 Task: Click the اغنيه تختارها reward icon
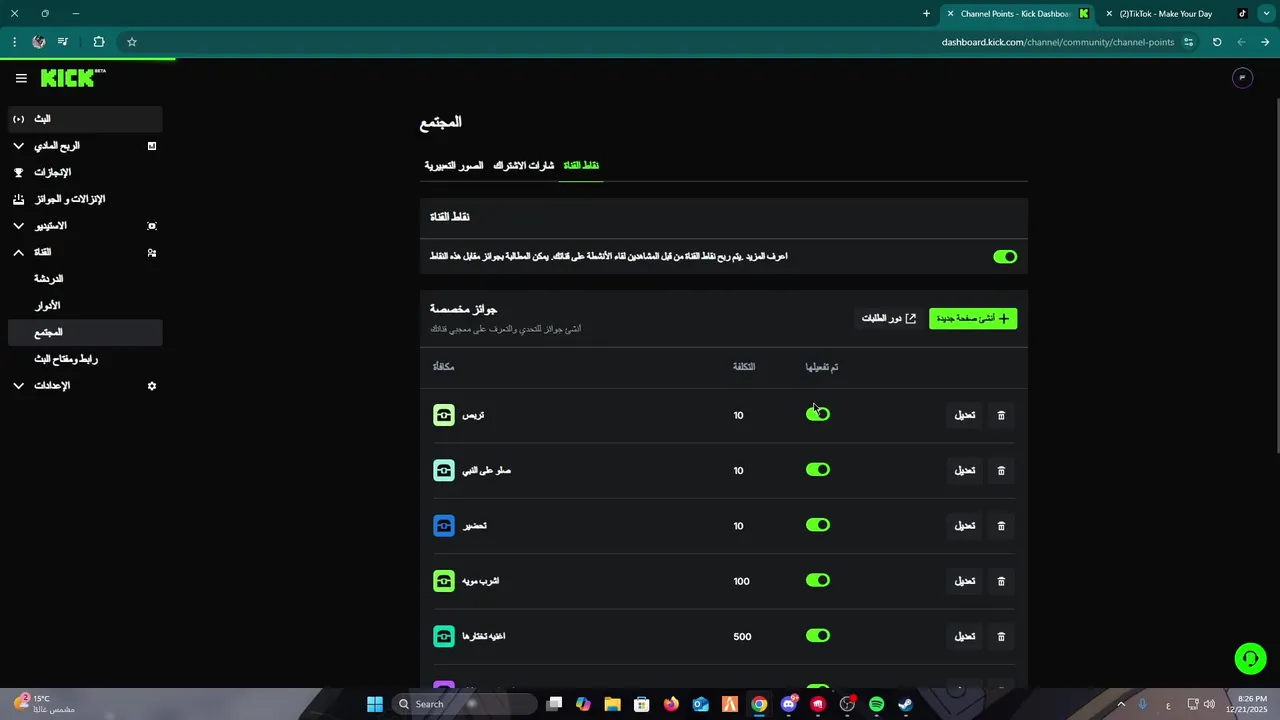click(x=444, y=636)
